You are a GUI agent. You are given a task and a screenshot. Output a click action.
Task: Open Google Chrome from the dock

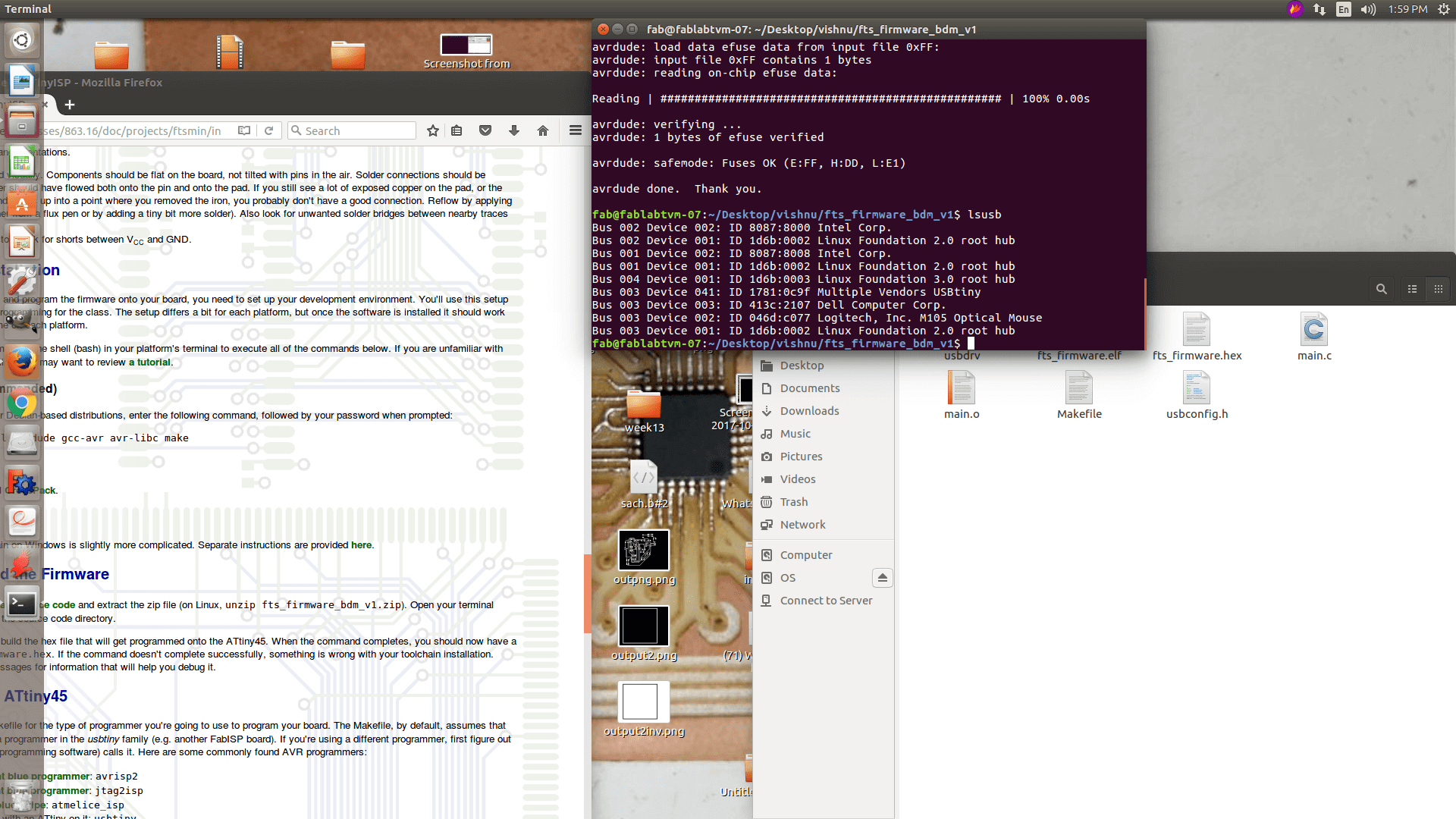coord(22,404)
